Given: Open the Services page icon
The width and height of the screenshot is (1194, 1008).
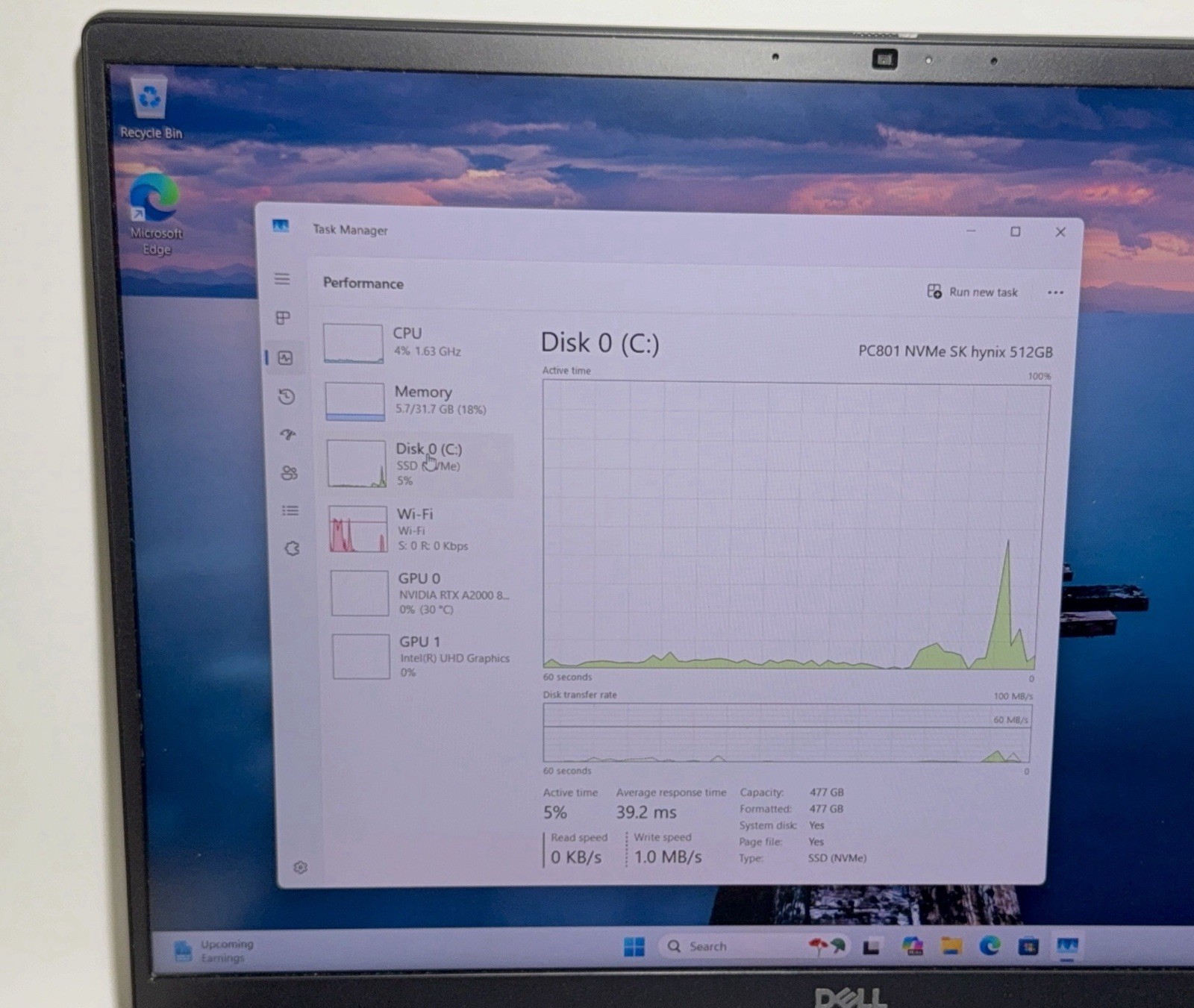Looking at the screenshot, I should coord(292,548).
